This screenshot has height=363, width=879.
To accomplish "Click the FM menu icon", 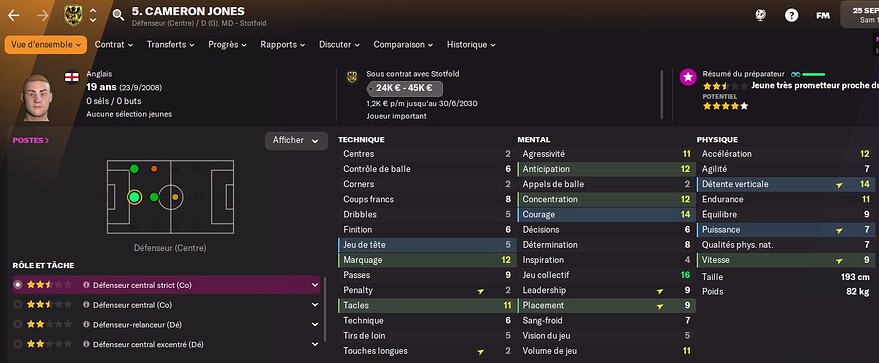I will (822, 16).
